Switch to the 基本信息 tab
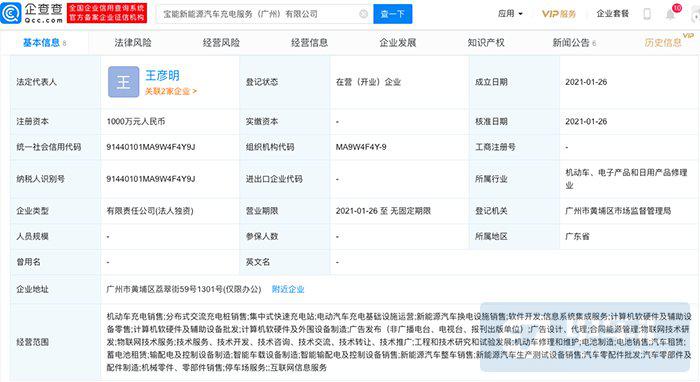The image size is (700, 382). (x=44, y=42)
